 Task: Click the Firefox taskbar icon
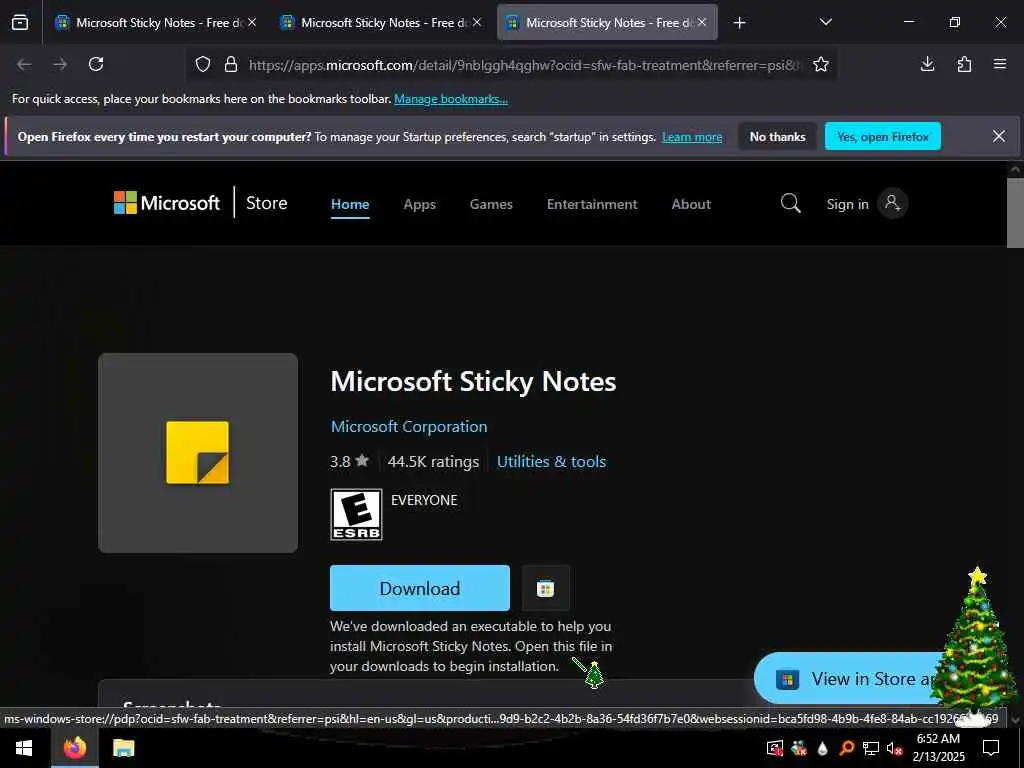tap(74, 748)
